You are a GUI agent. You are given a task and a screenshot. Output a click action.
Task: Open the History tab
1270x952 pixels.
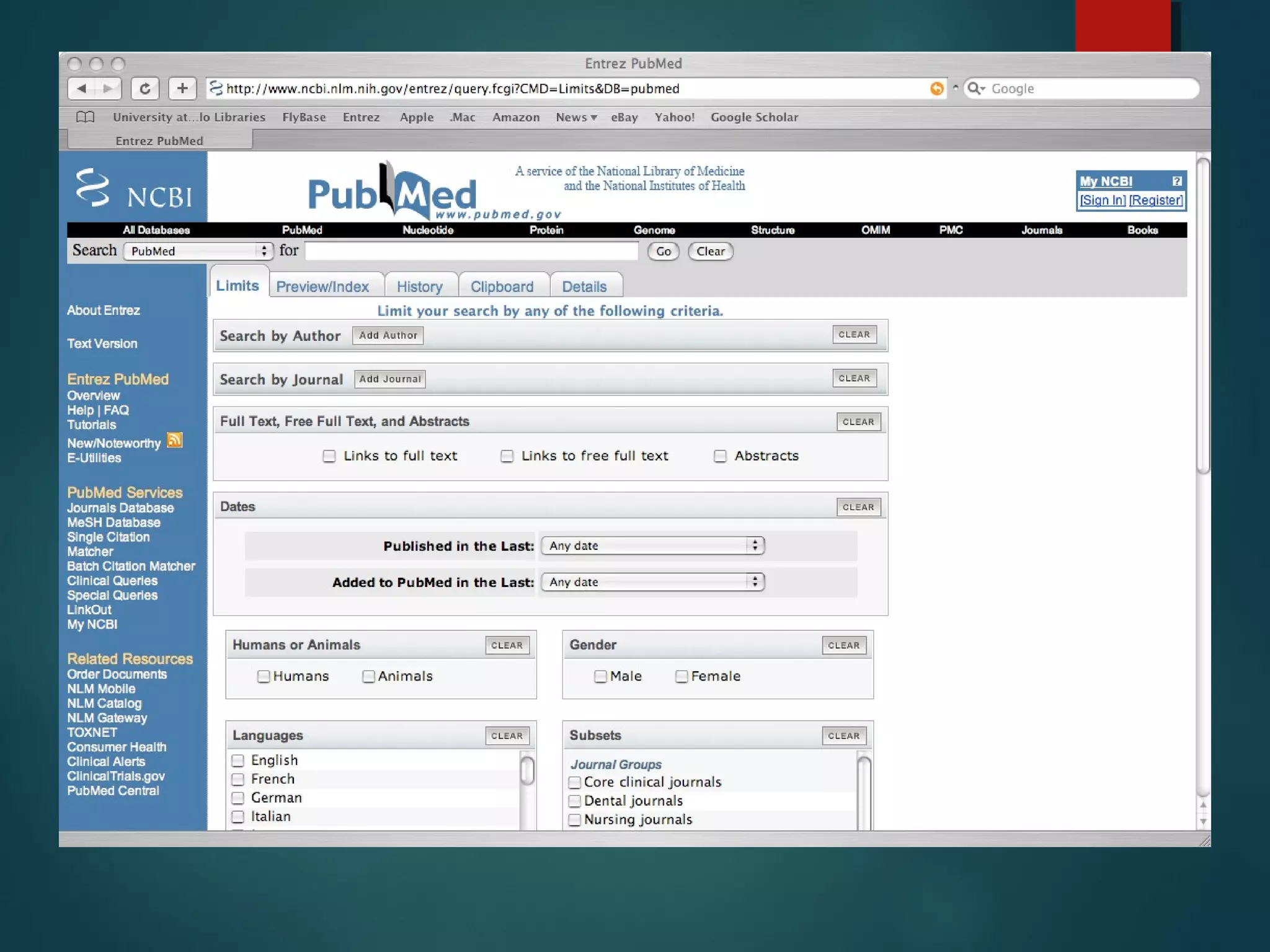[420, 287]
